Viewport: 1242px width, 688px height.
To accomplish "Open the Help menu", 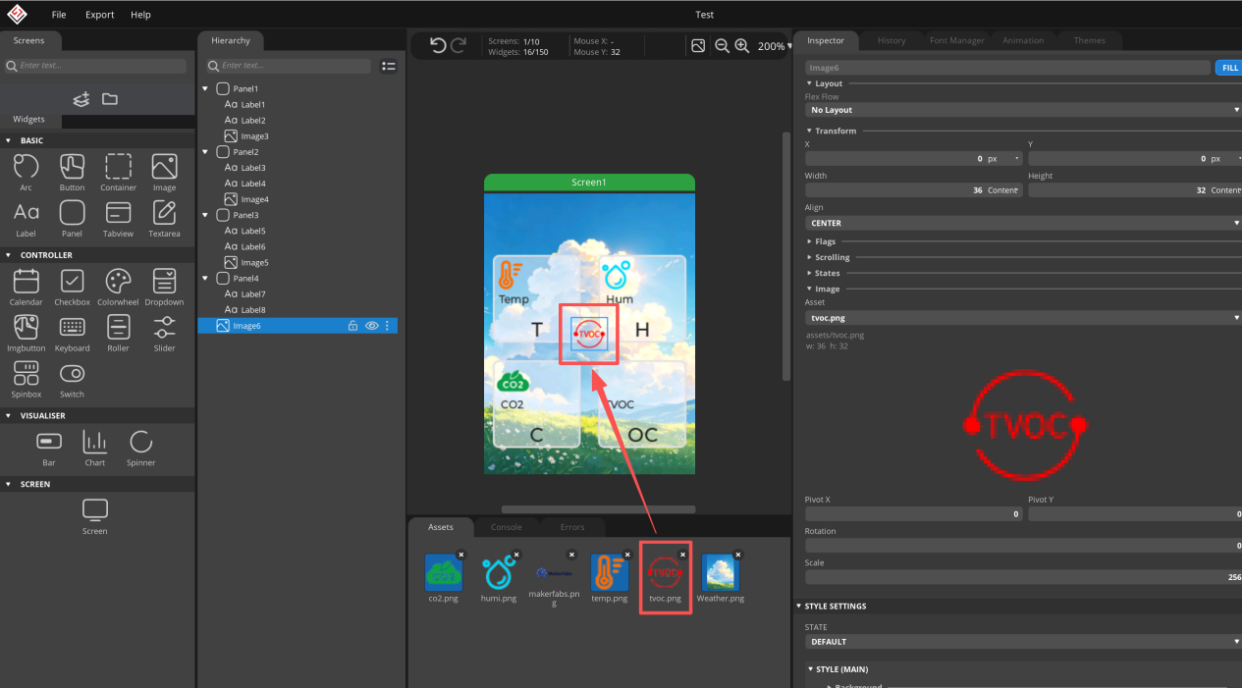I will [x=141, y=15].
